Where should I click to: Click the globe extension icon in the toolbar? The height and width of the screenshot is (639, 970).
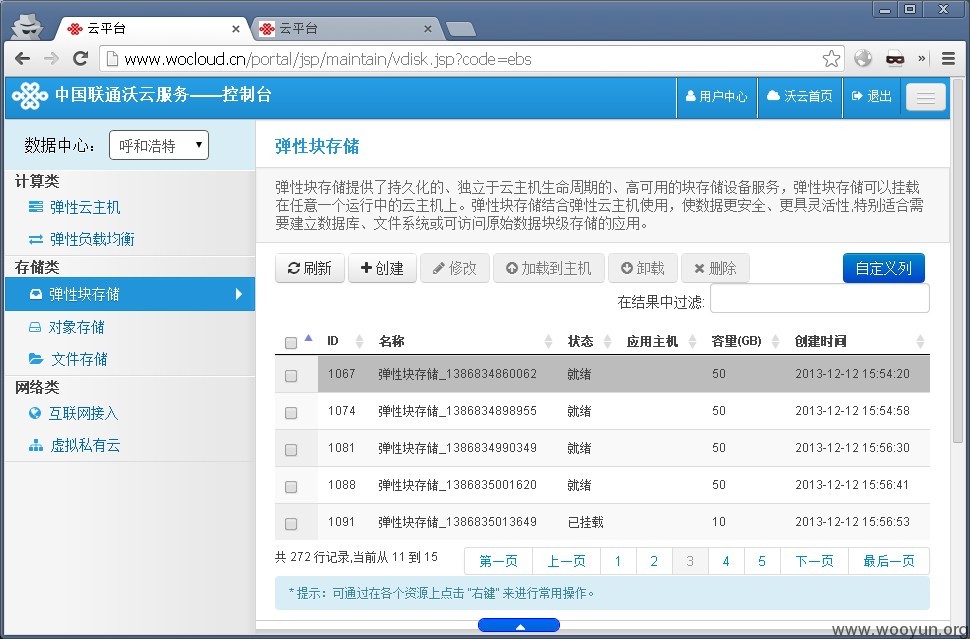click(863, 58)
